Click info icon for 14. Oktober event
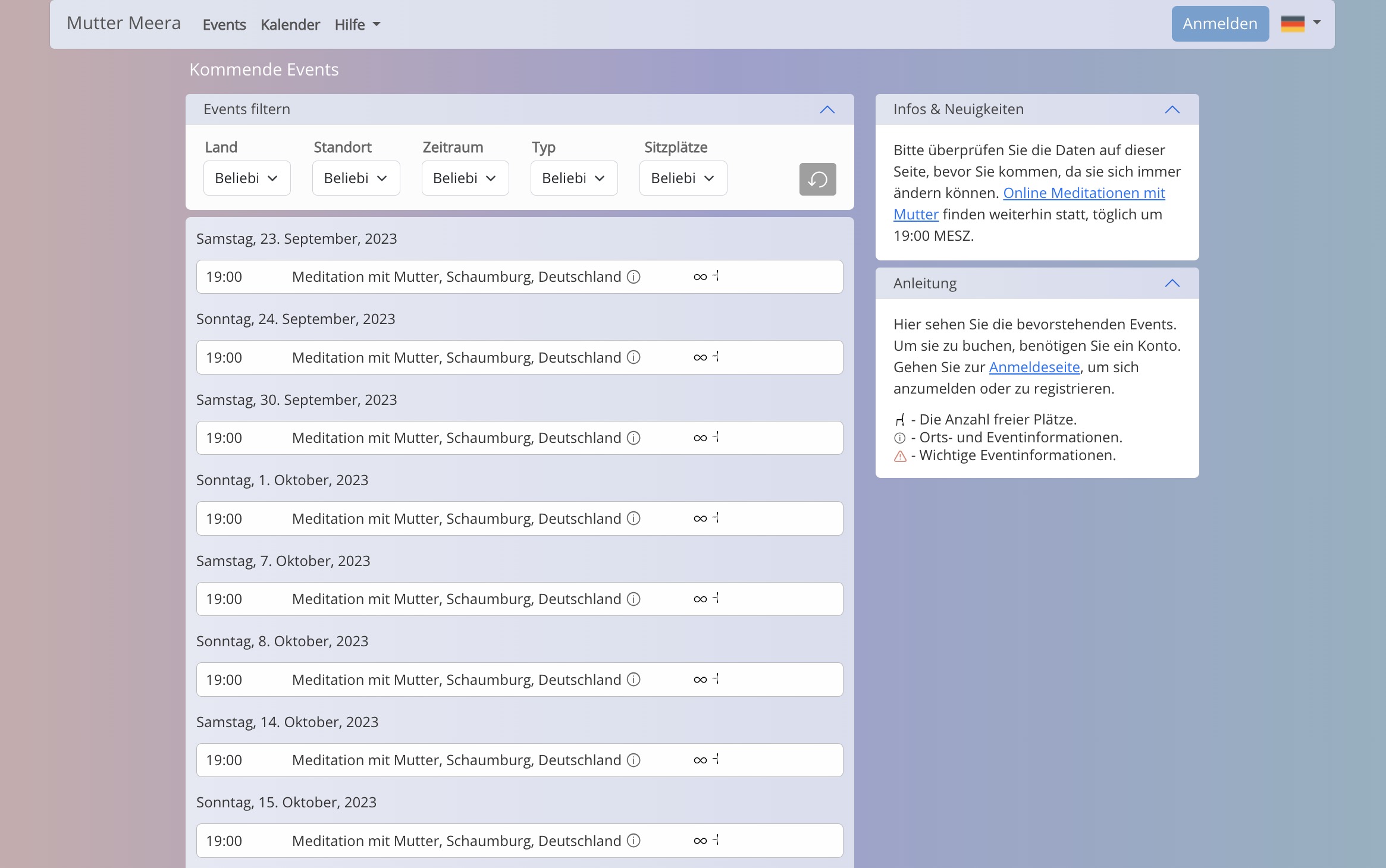The height and width of the screenshot is (868, 1386). click(634, 760)
